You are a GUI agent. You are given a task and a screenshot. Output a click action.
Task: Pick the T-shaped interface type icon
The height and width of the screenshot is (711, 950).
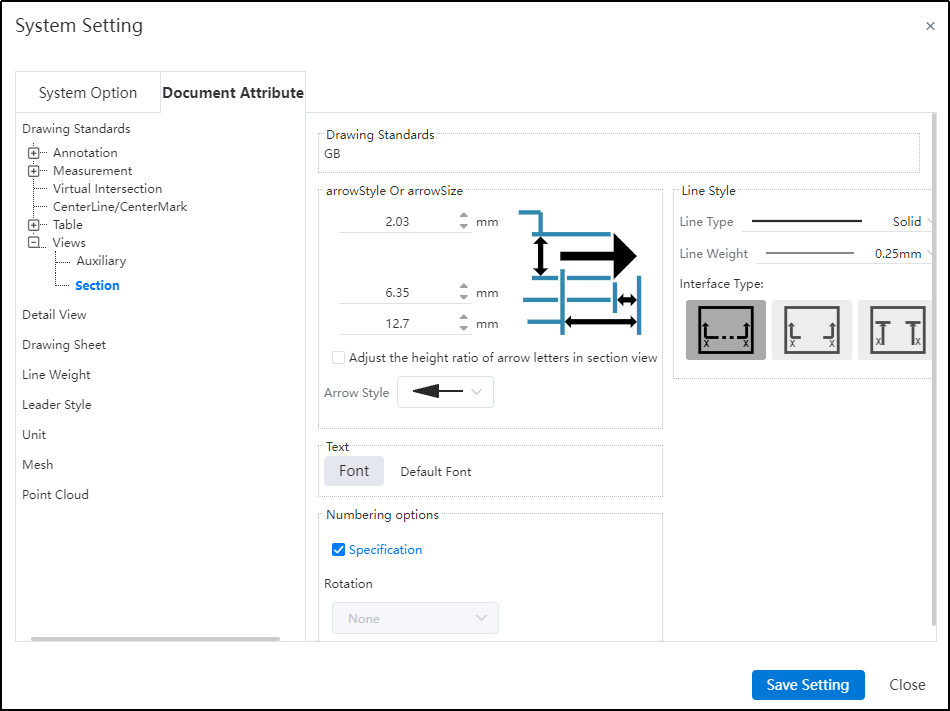click(x=895, y=330)
